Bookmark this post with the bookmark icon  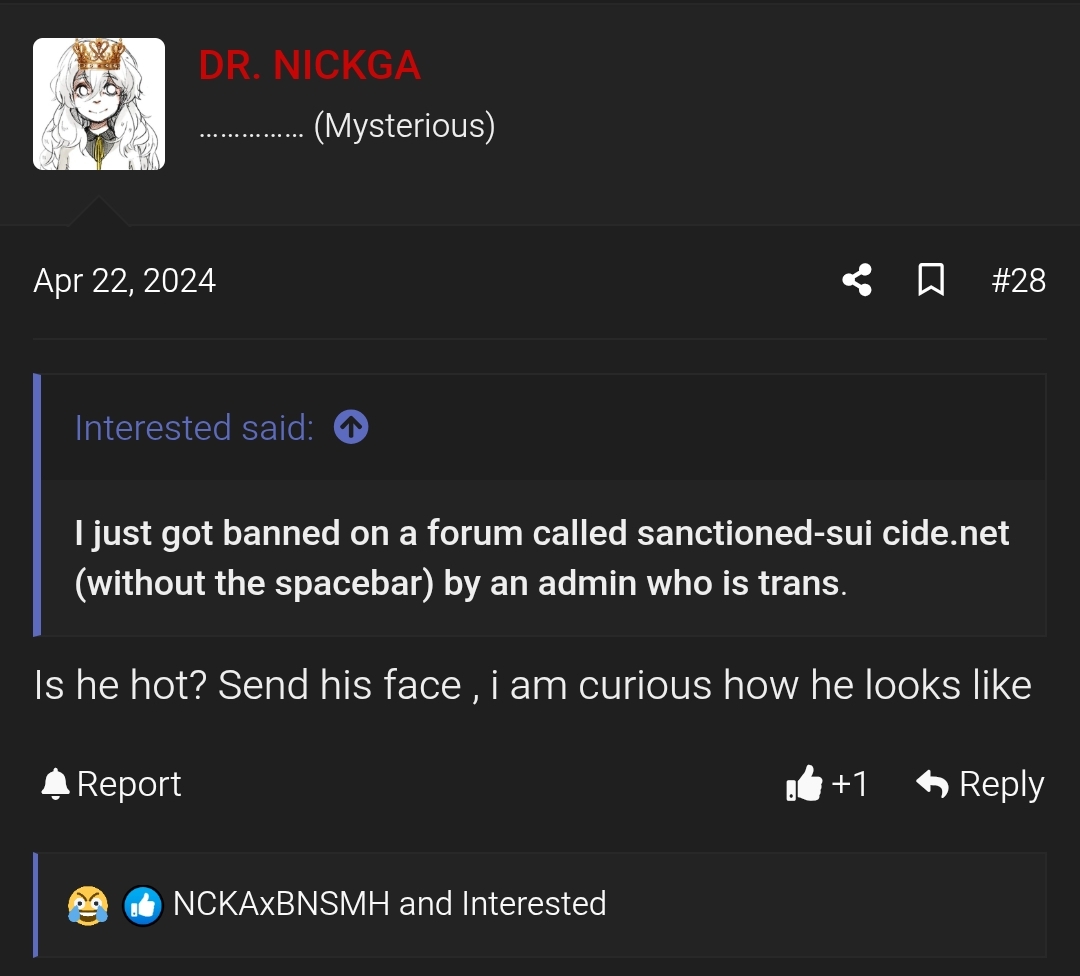click(x=931, y=280)
